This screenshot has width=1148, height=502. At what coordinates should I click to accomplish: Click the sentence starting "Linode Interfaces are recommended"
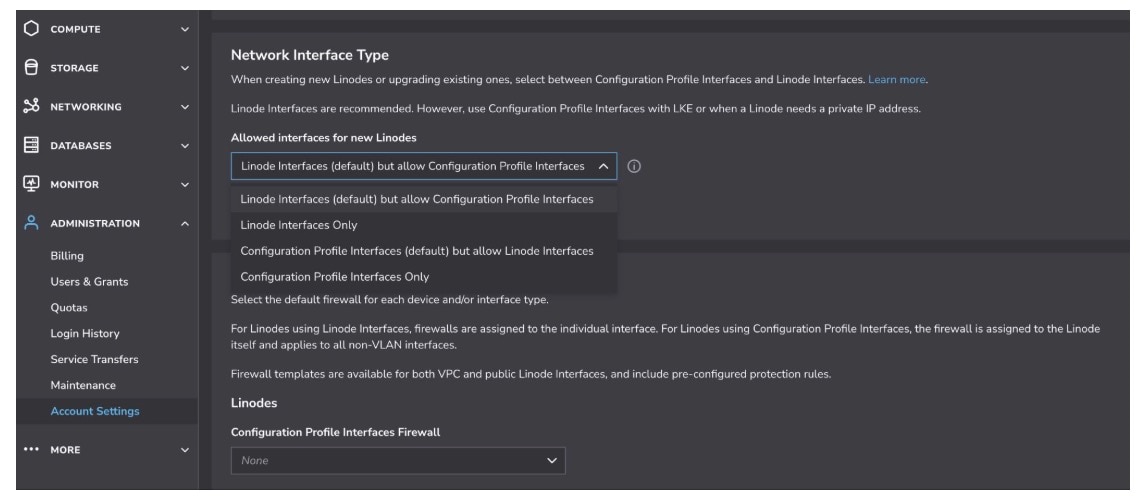[575, 108]
